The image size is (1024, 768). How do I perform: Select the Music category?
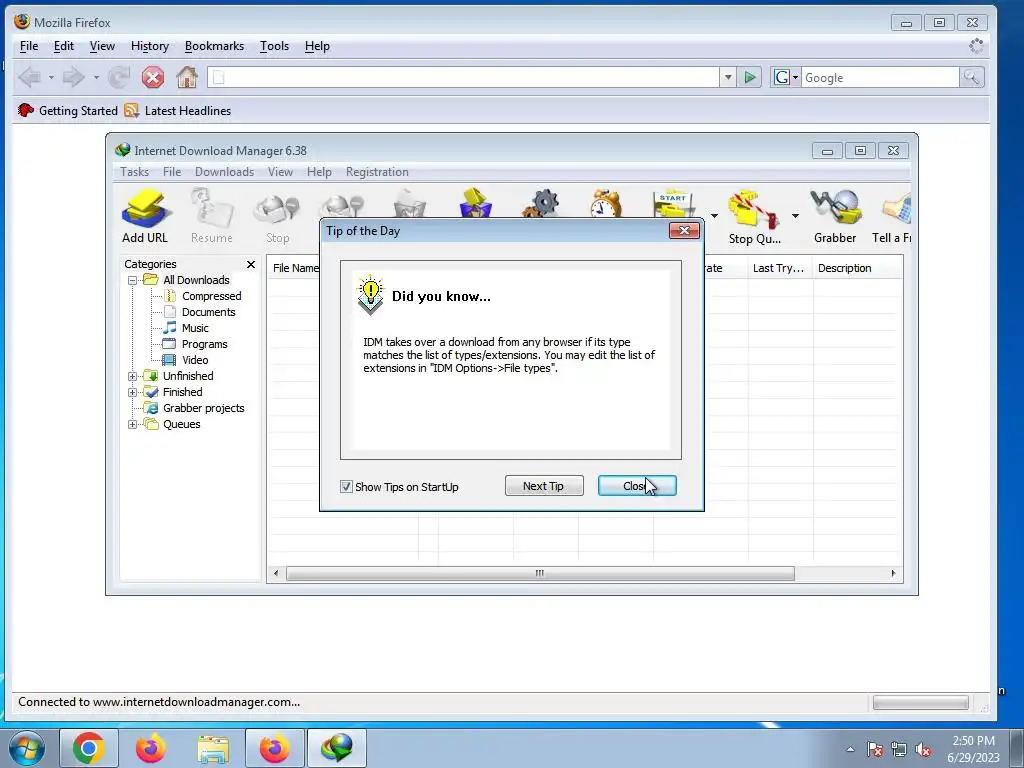195,328
